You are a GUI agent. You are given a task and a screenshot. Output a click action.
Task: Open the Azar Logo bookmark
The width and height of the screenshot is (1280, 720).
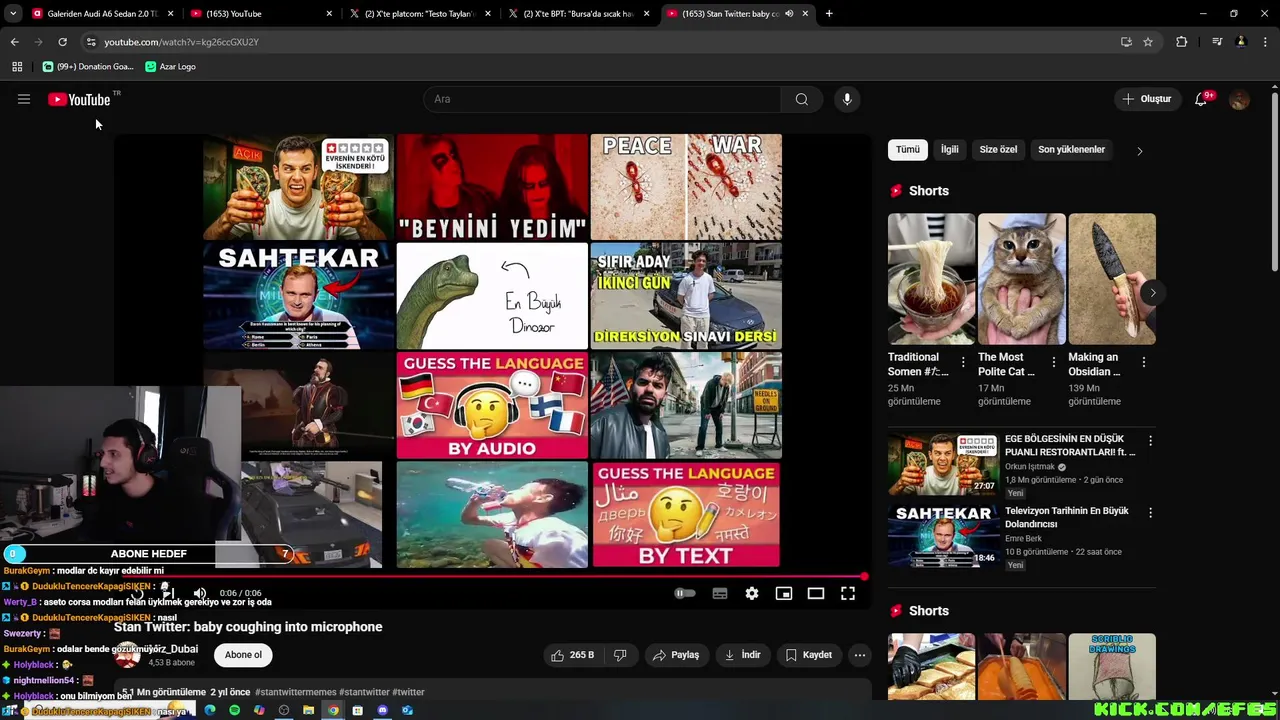pyautogui.click(x=170, y=66)
